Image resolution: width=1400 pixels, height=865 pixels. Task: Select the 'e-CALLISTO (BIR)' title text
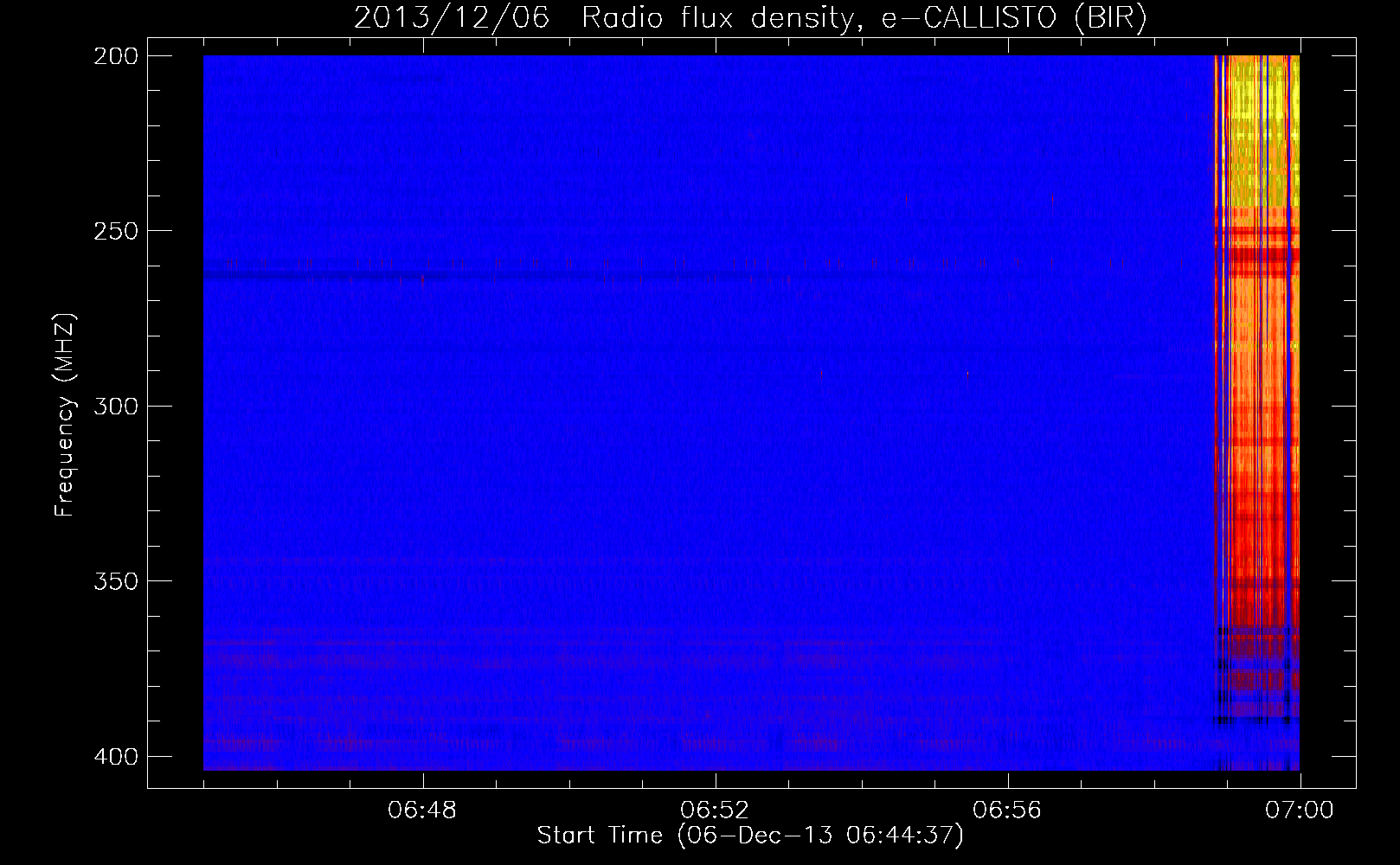tap(1013, 18)
